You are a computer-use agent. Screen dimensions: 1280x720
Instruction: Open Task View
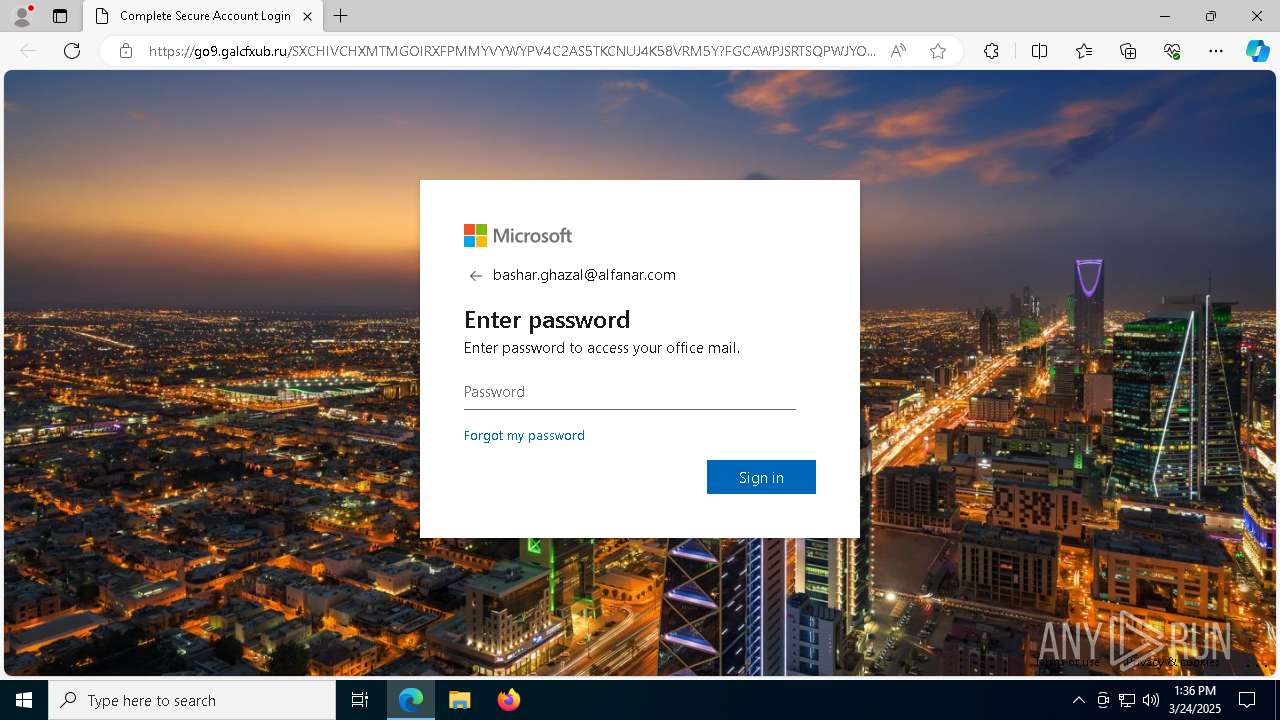click(x=360, y=700)
